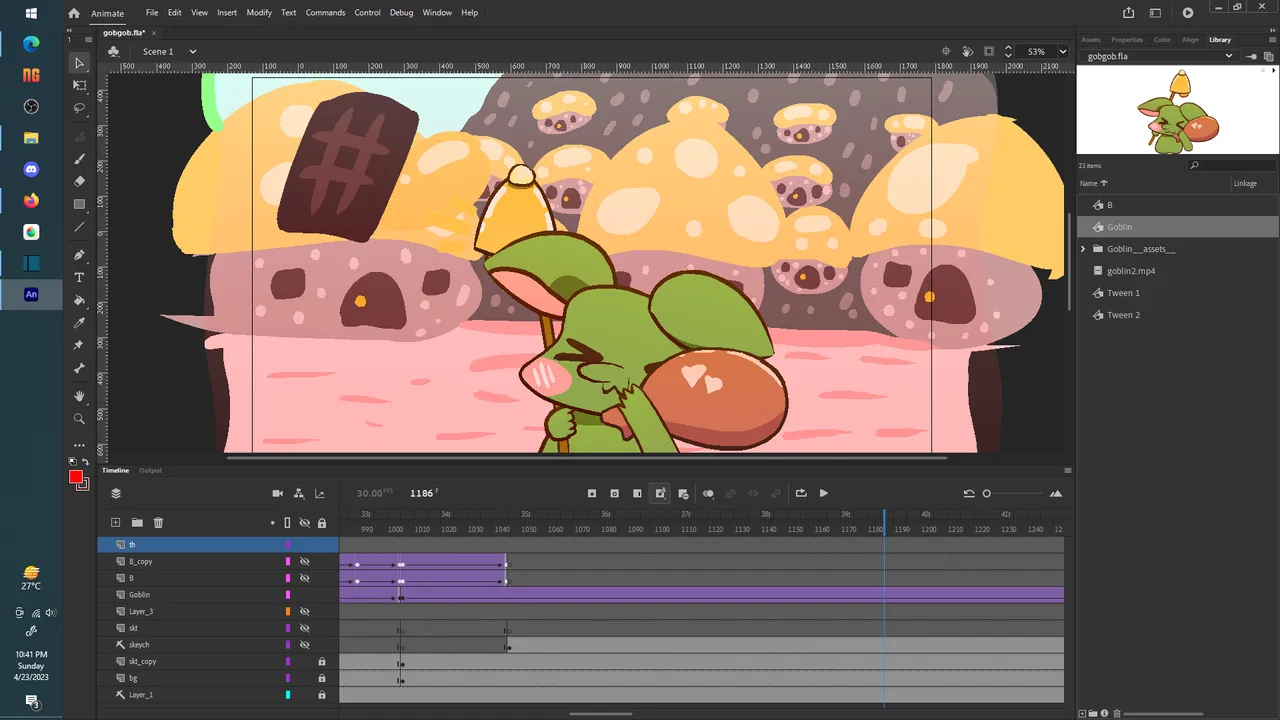The width and height of the screenshot is (1280, 720).
Task: Switch to the Properties tab
Action: [1127, 40]
